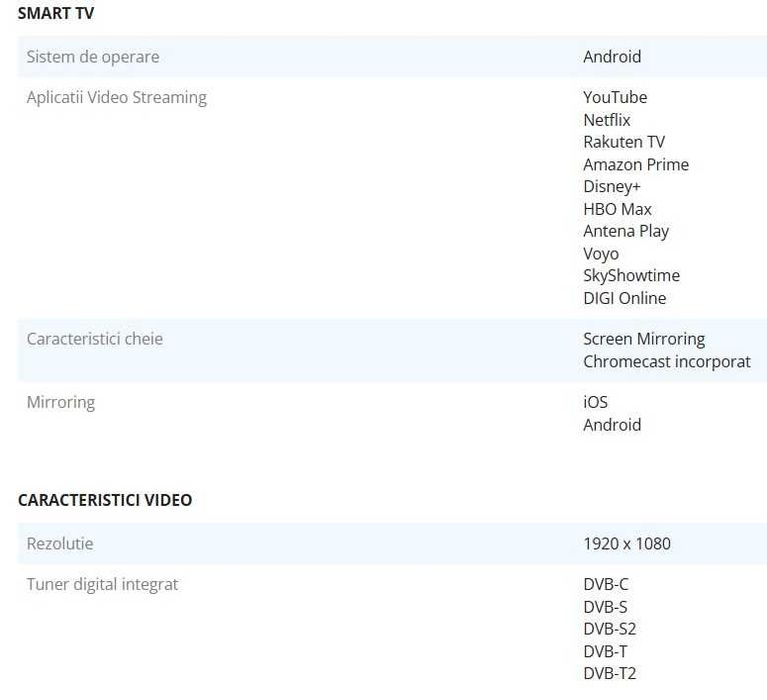Click the Voyo entry

click(x=601, y=254)
